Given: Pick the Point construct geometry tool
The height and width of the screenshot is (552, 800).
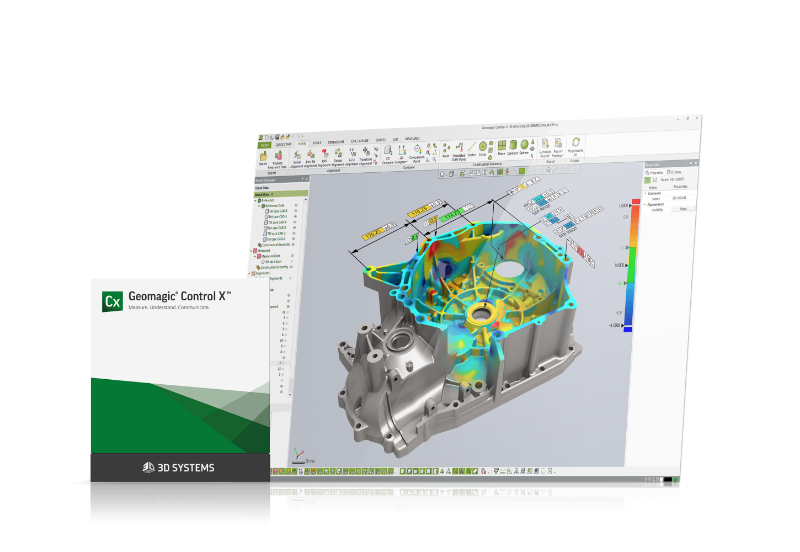Looking at the screenshot, I should pyautogui.click(x=446, y=150).
